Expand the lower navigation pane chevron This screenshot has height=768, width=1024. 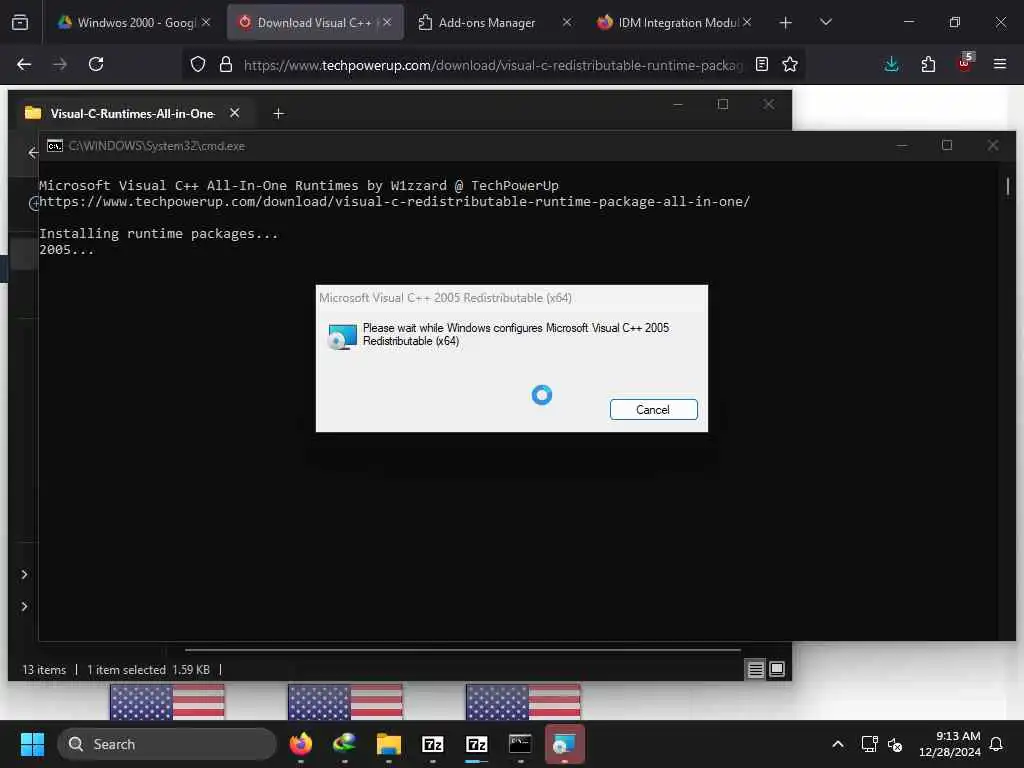(24, 606)
